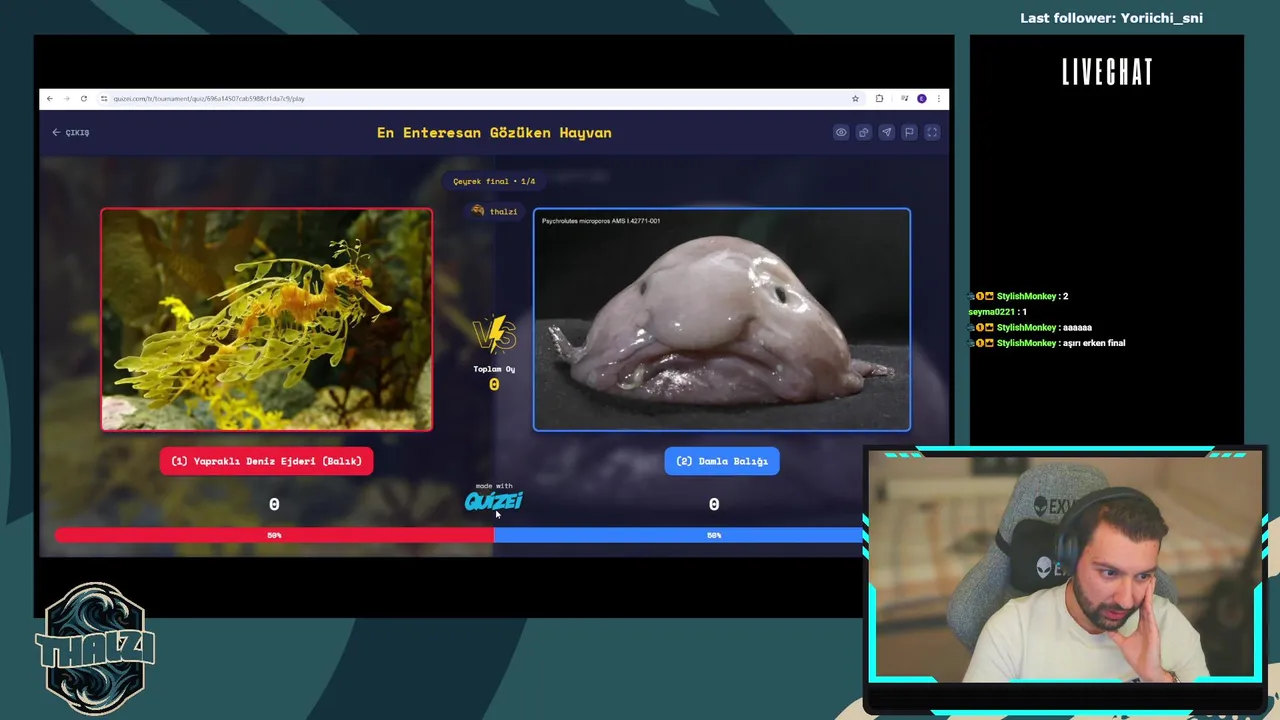Vote for (1) Yapraklı Deniz Ejderi (Balık)

(266, 461)
